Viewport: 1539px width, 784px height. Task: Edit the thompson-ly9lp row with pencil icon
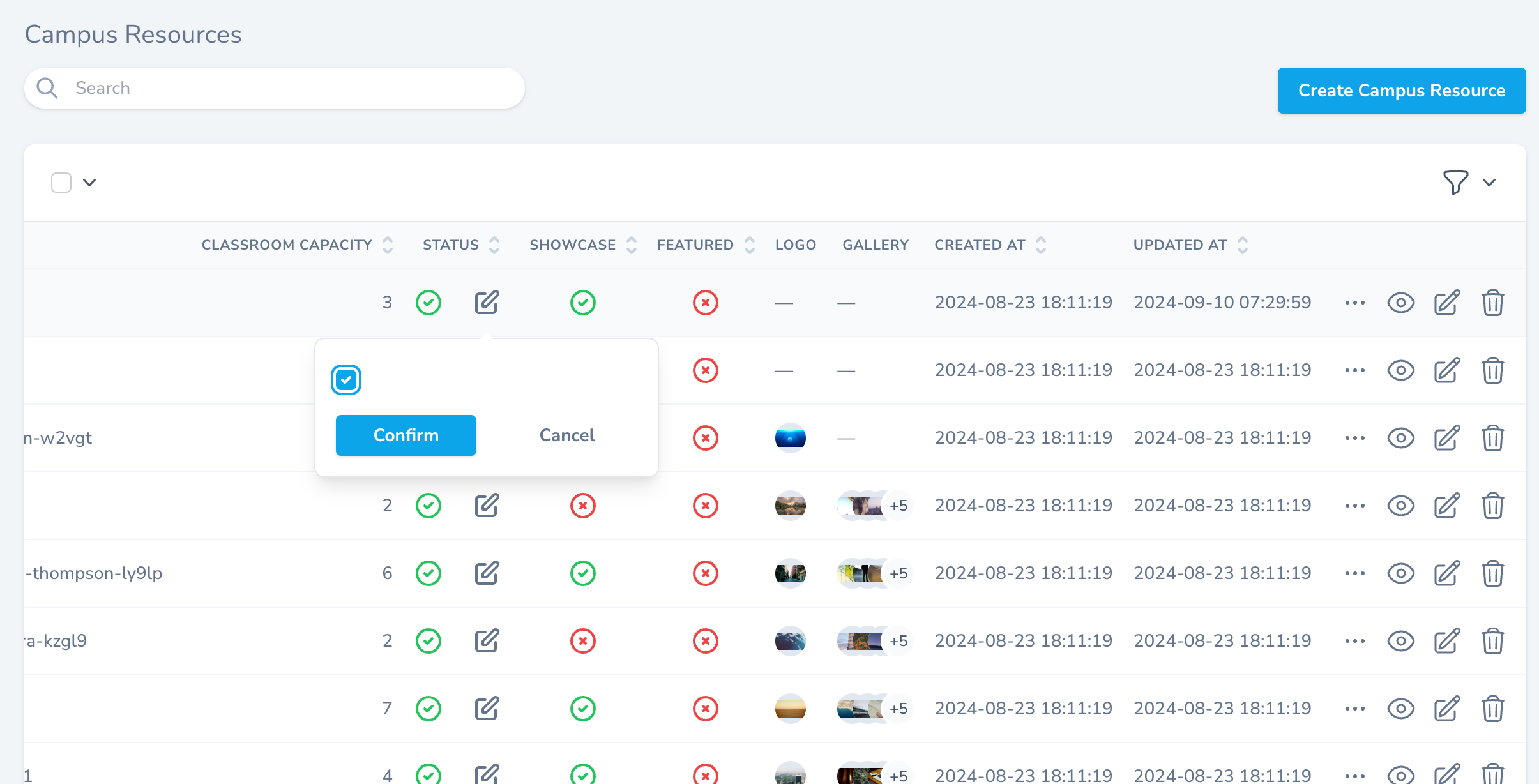[1446, 573]
